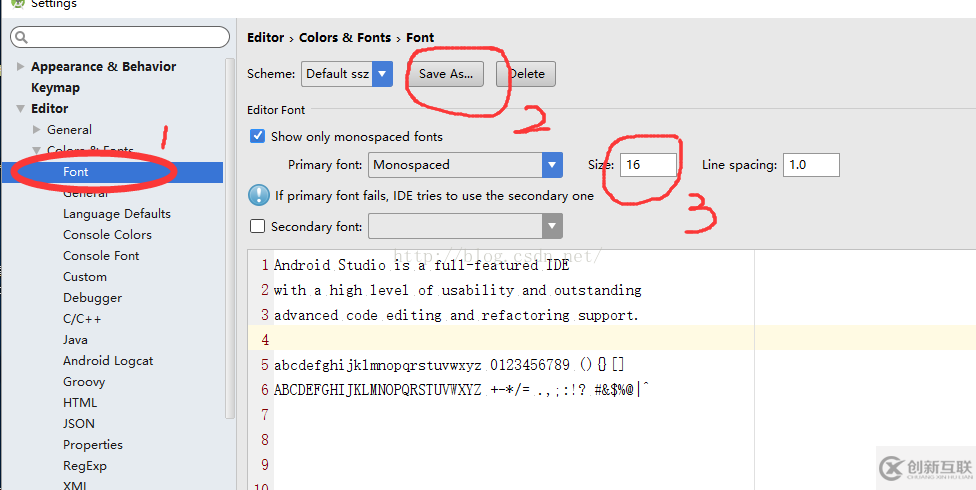Viewport: 976px width, 490px height.
Task: Click the Editor category label
Action: pyautogui.click(x=49, y=108)
